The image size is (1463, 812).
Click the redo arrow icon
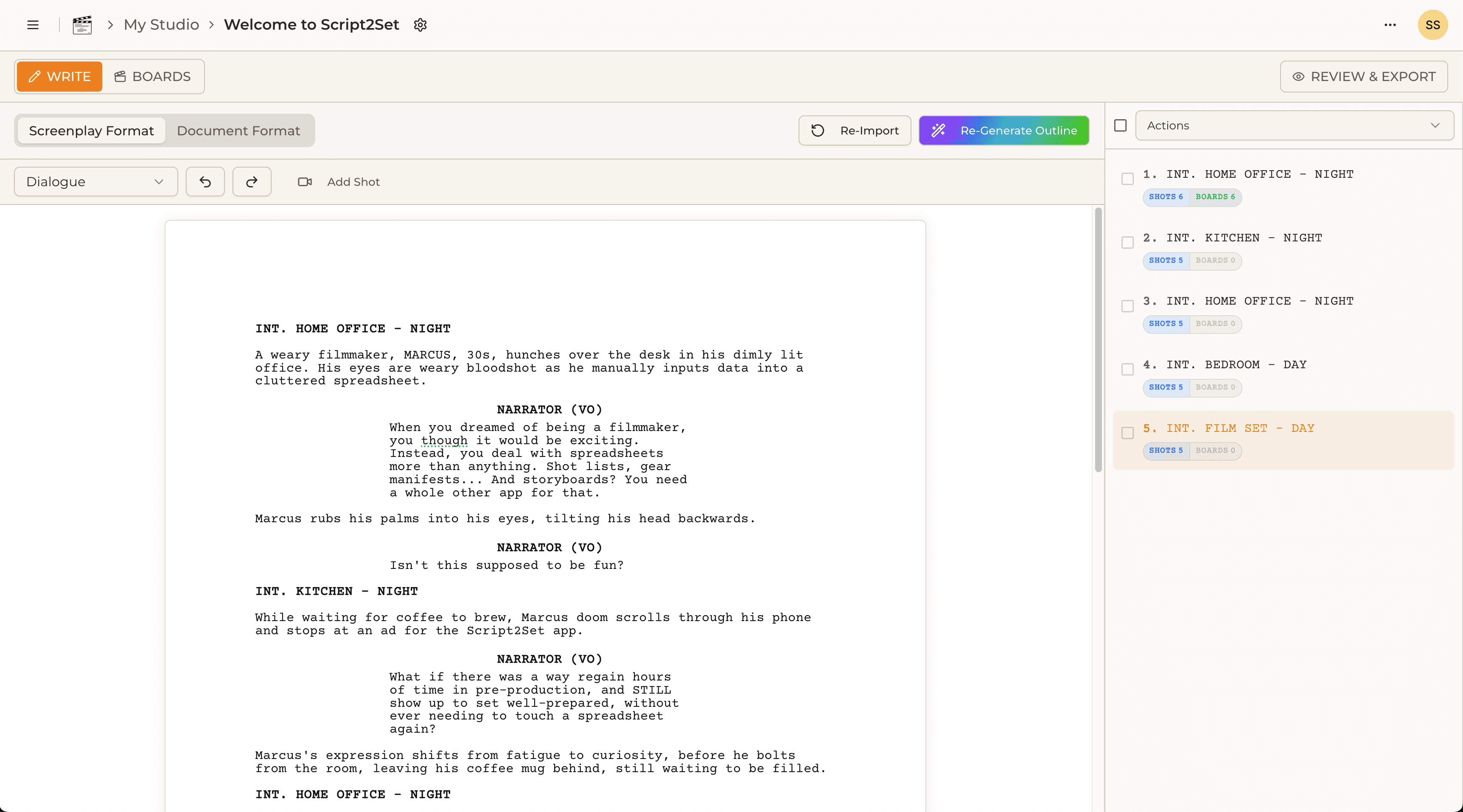252,182
